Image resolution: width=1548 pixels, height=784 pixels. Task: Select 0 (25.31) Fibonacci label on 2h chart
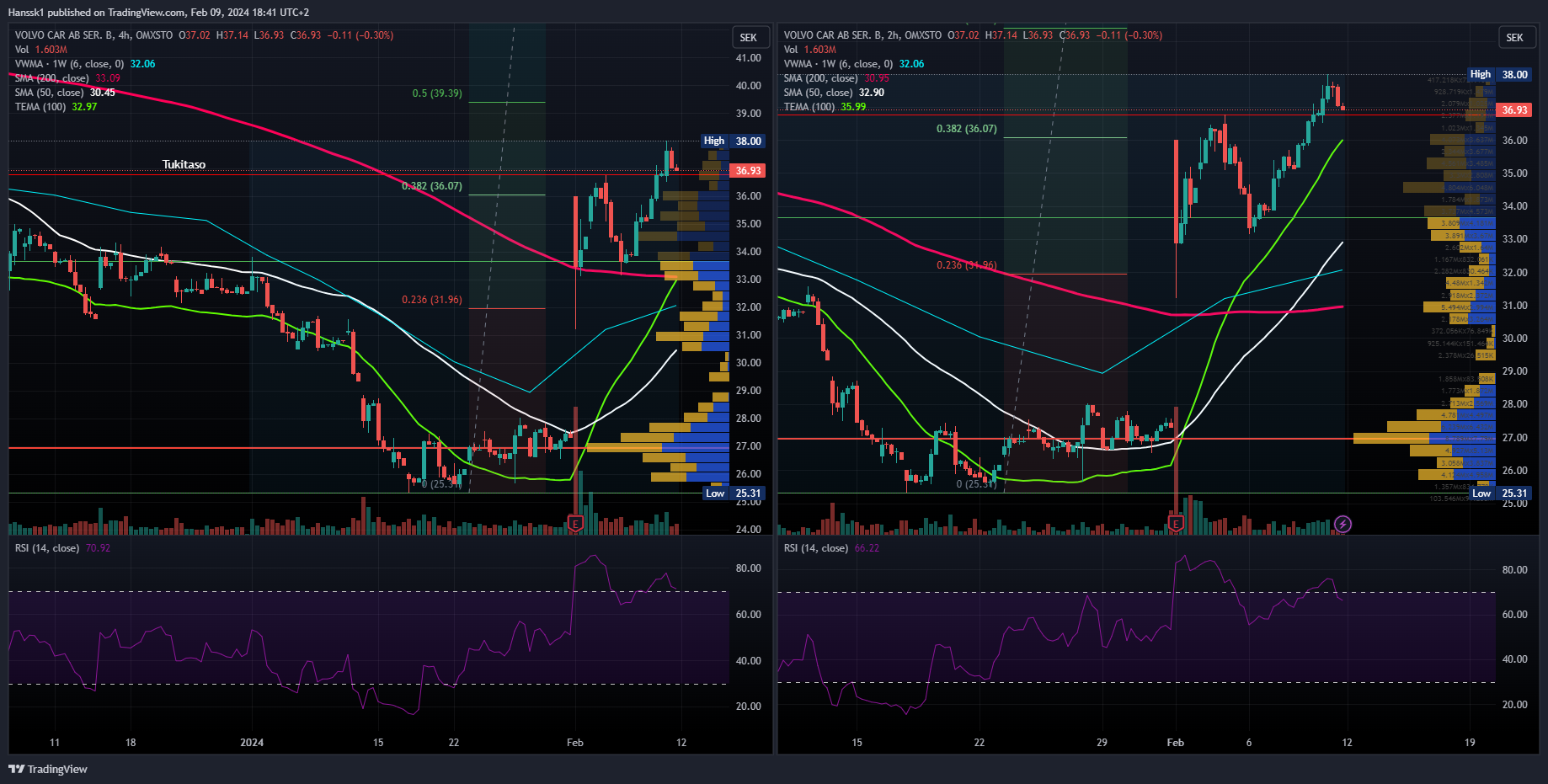[977, 484]
